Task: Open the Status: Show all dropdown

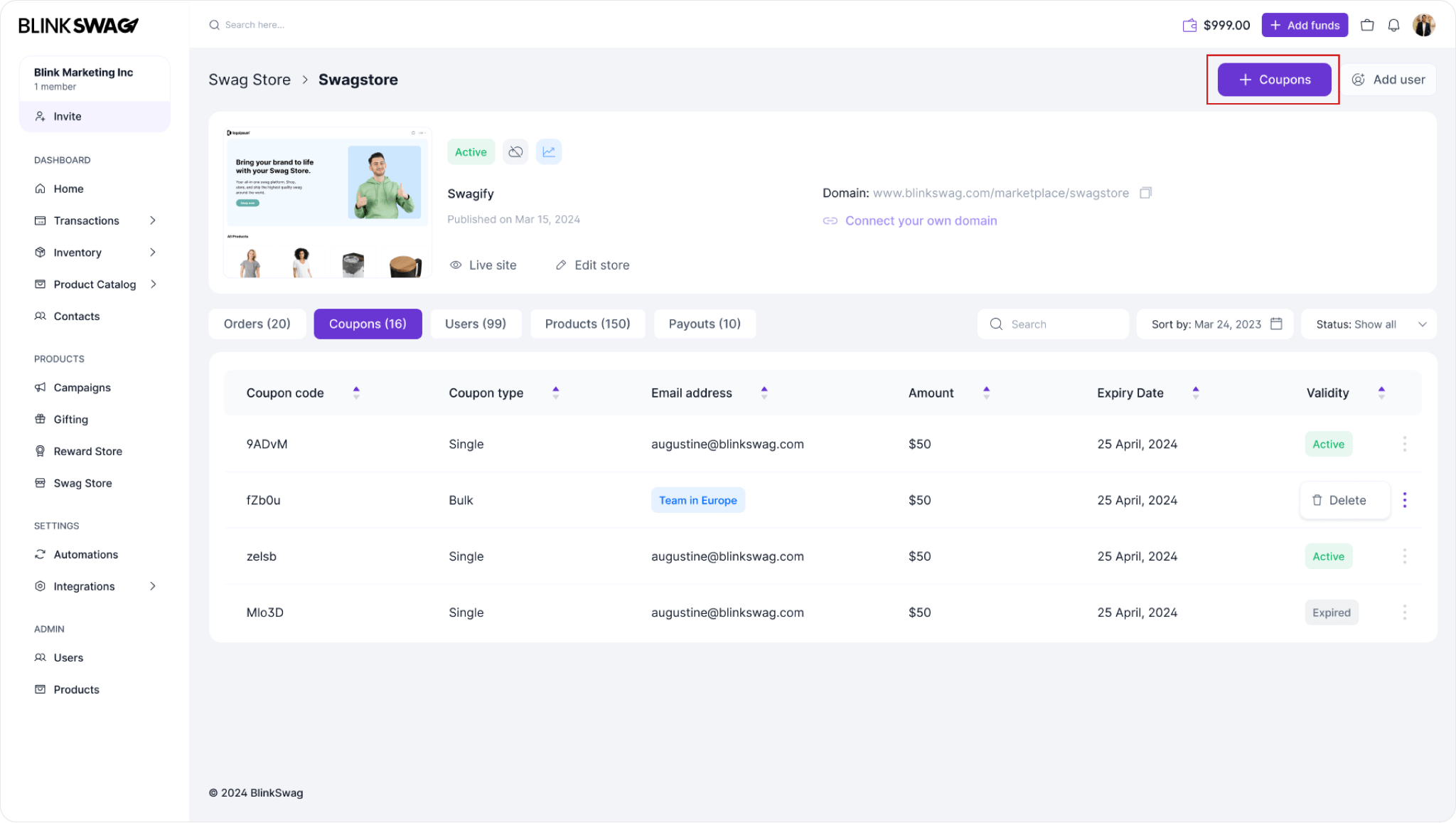Action: pyautogui.click(x=1369, y=324)
